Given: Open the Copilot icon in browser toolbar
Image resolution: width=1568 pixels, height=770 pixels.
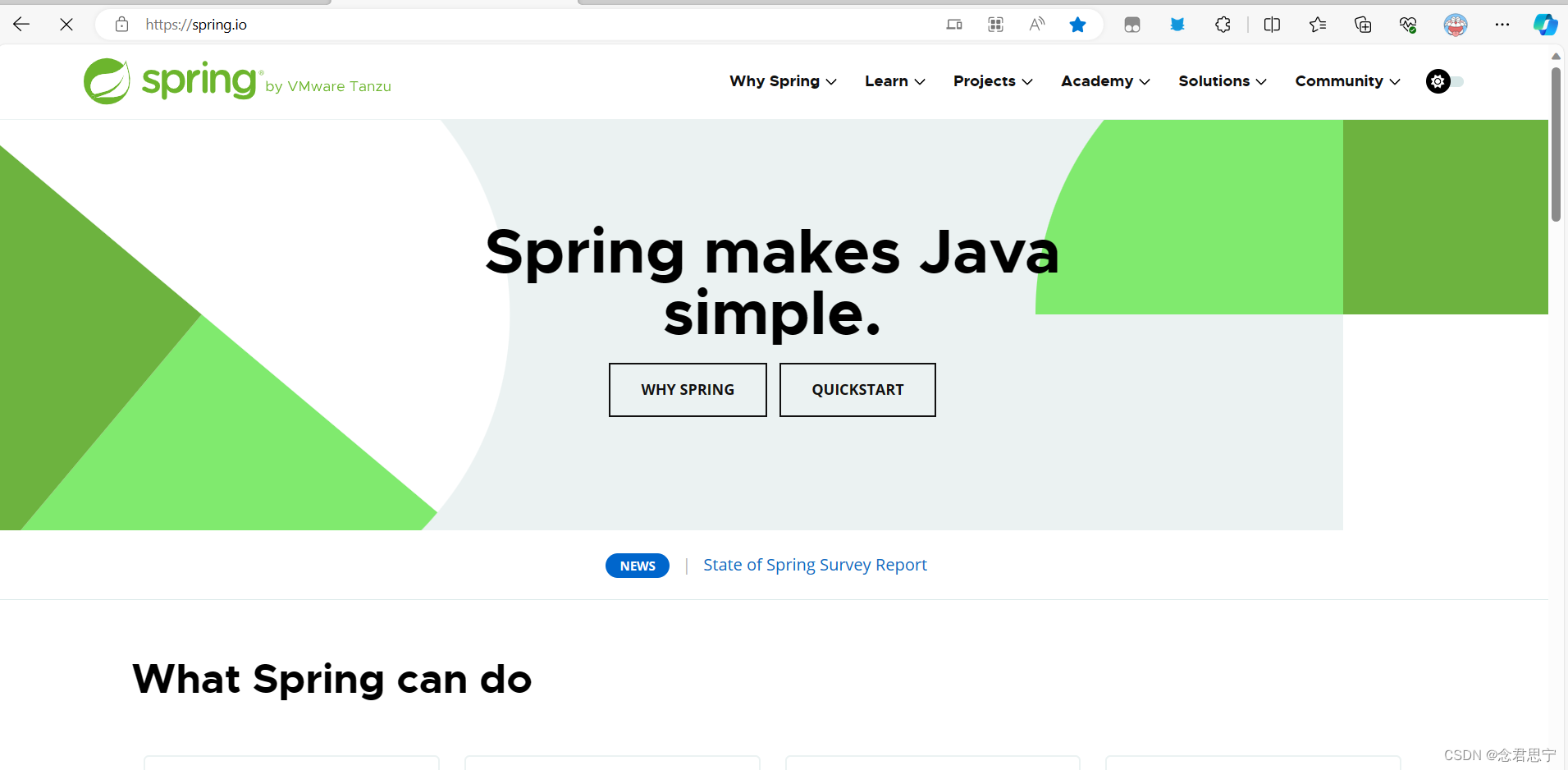Looking at the screenshot, I should (x=1546, y=25).
